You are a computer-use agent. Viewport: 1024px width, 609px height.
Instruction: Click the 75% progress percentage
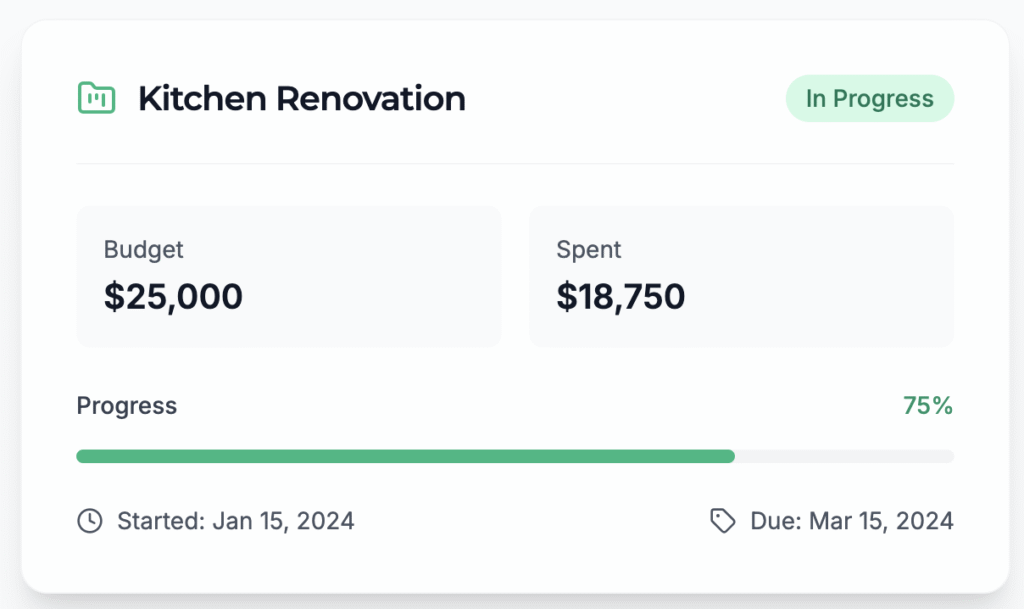[928, 405]
